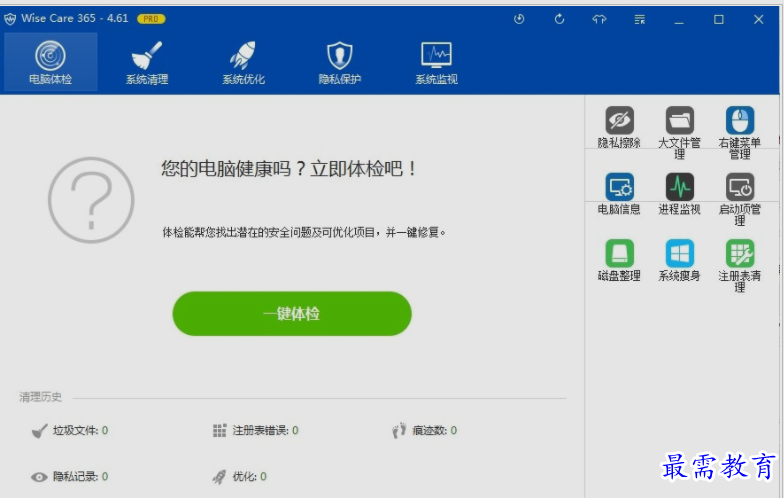784x498 pixels.
Task: Maximize the Wise Care 365 window
Action: click(x=718, y=20)
